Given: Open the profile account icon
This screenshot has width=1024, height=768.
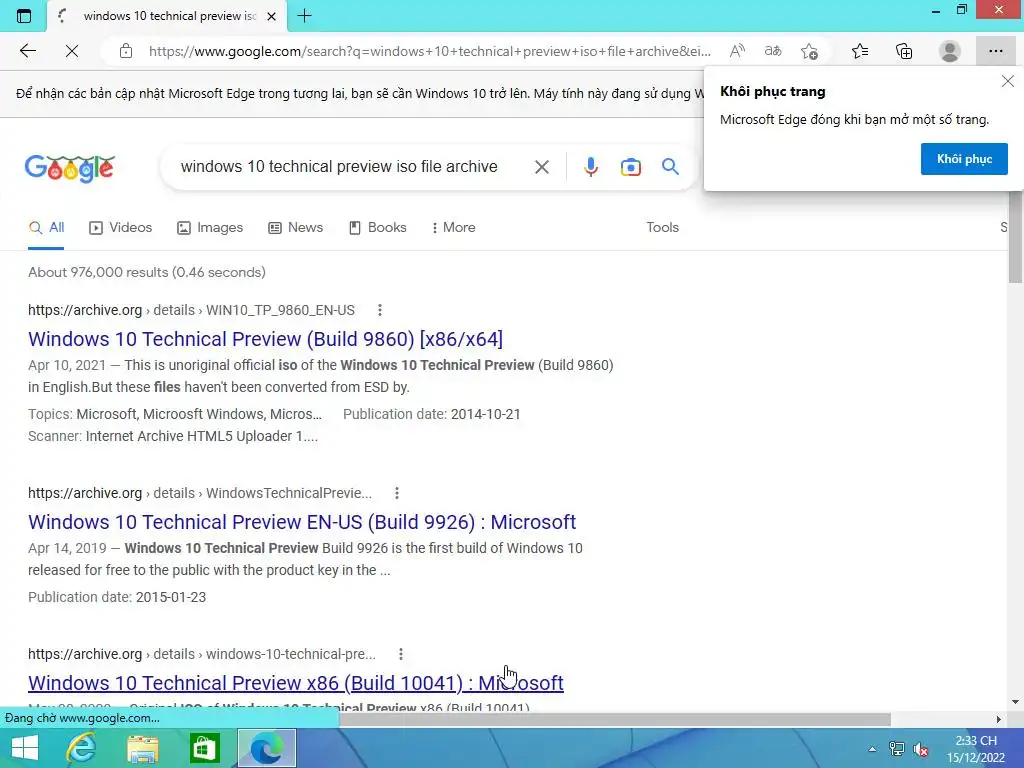Looking at the screenshot, I should (950, 51).
